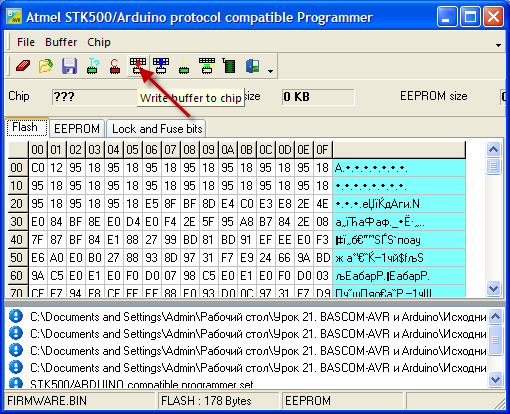Screen dimensions: 510x414
Task: Open the File menu
Action: (x=26, y=42)
